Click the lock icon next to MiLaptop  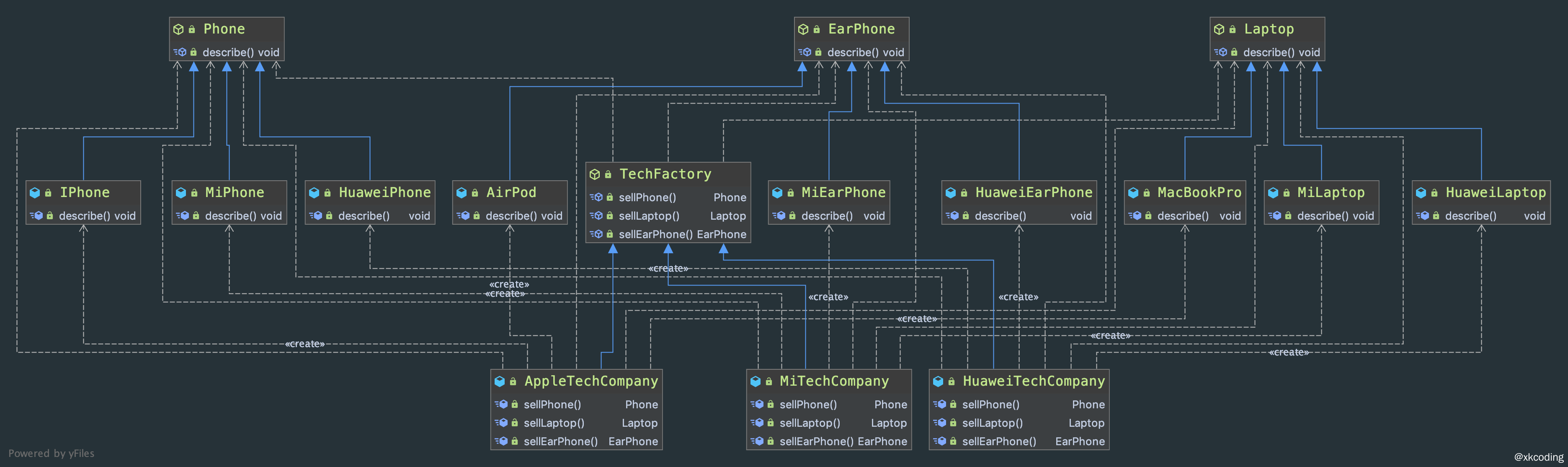(x=1286, y=193)
